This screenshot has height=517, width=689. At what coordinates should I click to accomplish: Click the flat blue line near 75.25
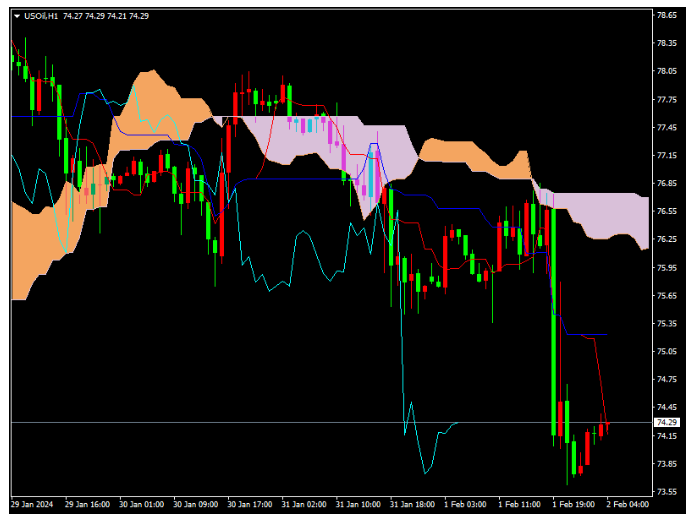click(588, 334)
